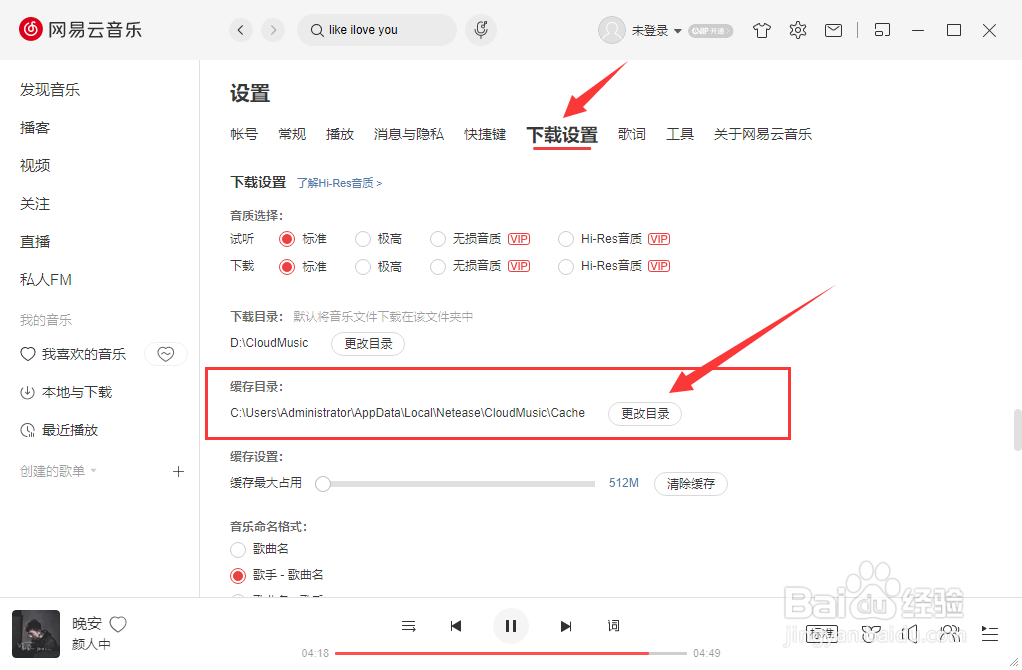Open the listen together people icon
Viewport: 1022px width, 670px height.
950,634
